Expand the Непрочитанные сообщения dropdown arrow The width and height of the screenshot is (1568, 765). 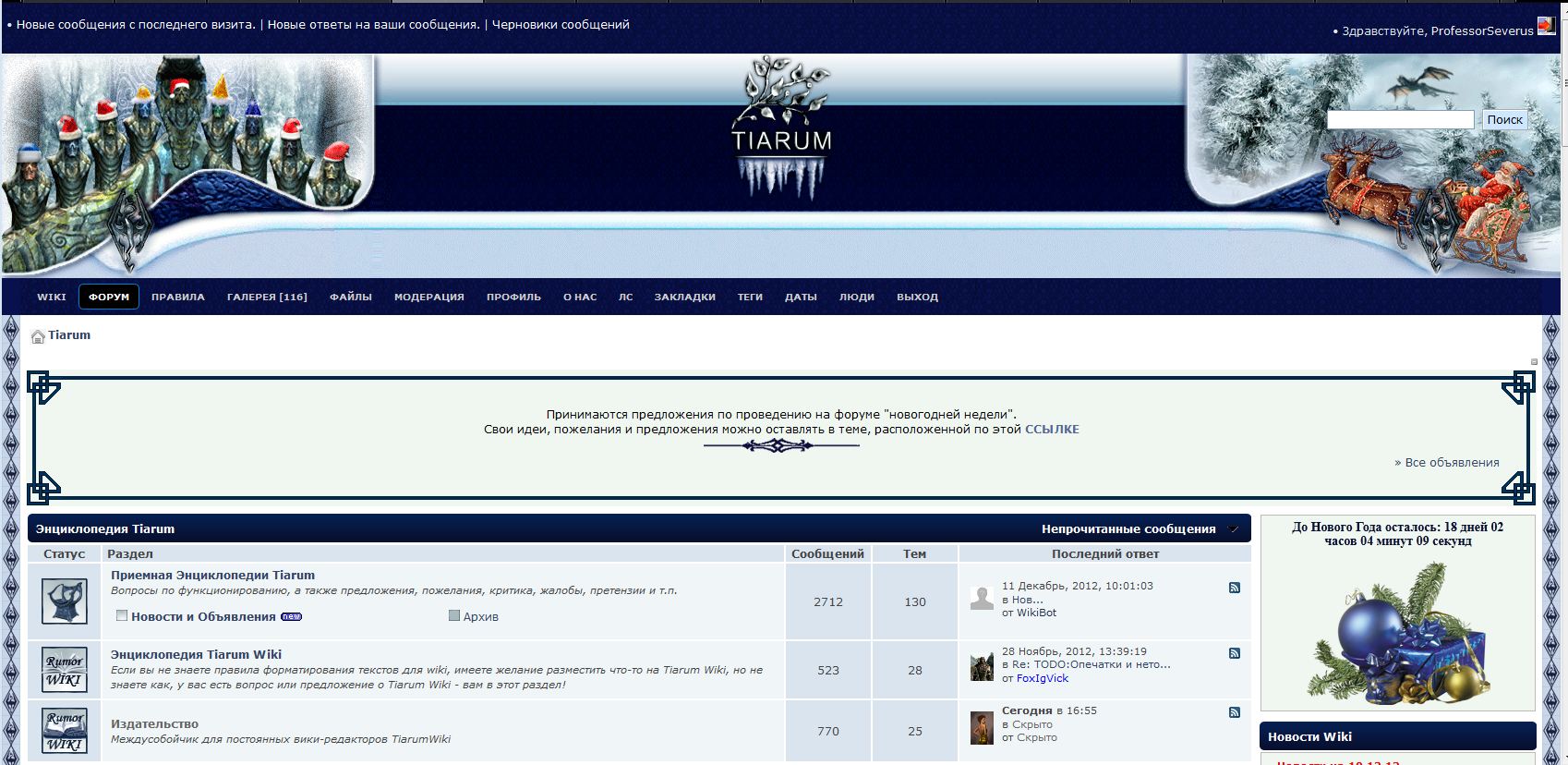(1234, 529)
